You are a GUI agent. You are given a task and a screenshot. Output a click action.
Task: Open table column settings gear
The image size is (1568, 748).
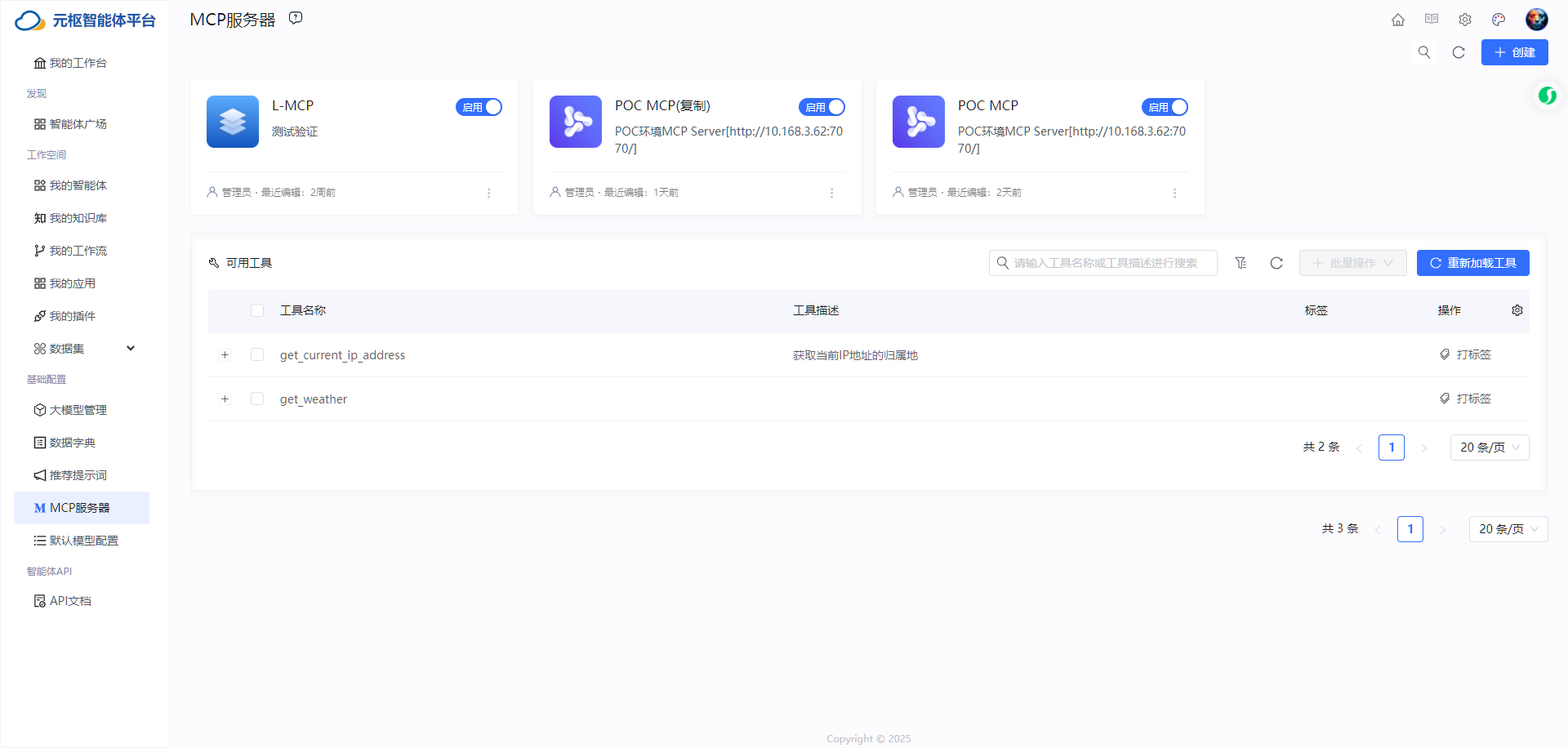pos(1517,310)
